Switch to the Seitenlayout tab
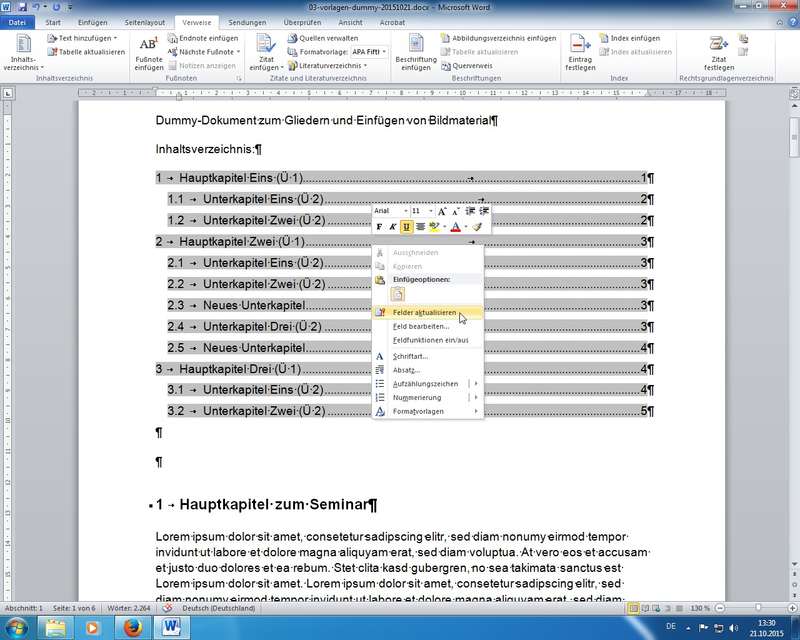 [145, 22]
